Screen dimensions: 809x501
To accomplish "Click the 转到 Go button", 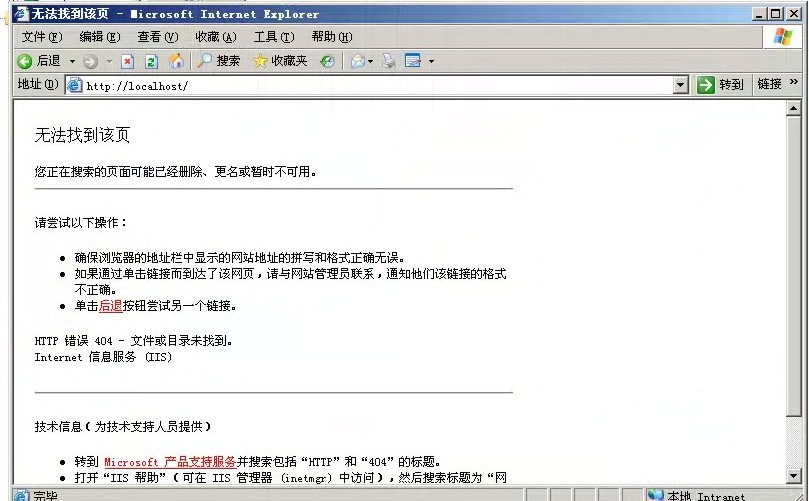I will tap(720, 85).
